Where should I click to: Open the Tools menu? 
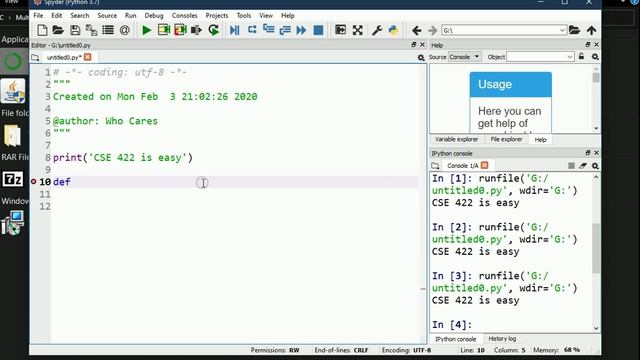(244, 16)
